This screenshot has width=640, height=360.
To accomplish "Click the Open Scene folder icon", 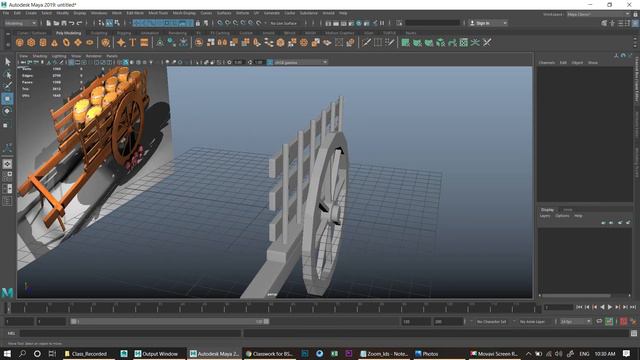I will click(56, 23).
